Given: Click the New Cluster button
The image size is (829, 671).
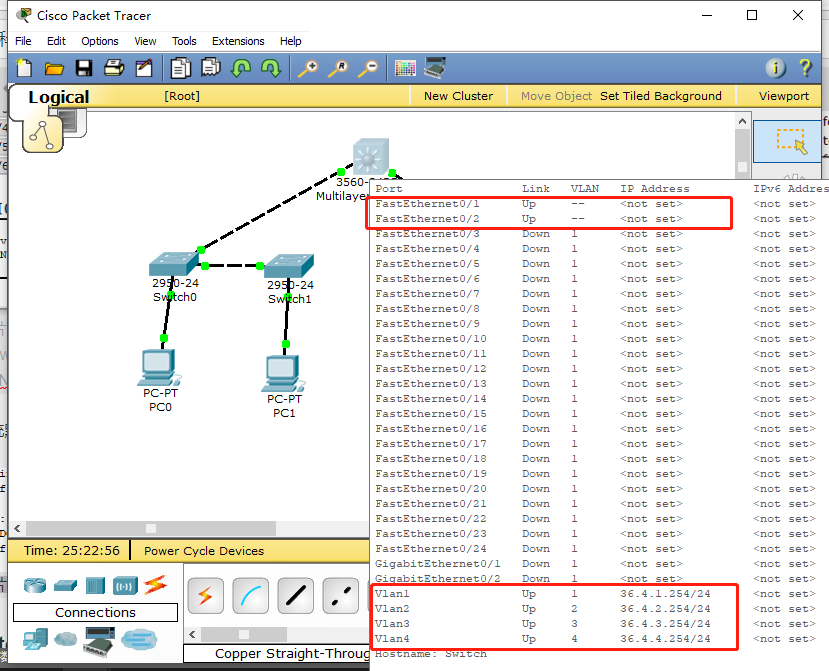Looking at the screenshot, I should point(458,96).
